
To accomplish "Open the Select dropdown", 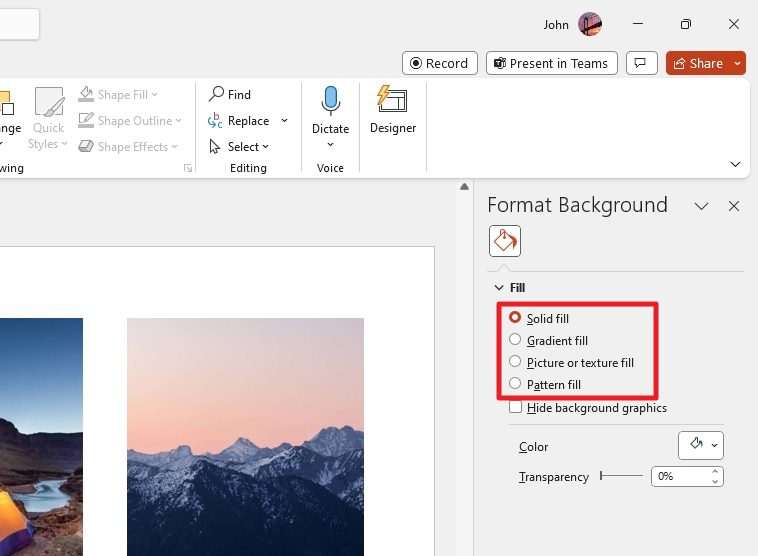I will [239, 146].
